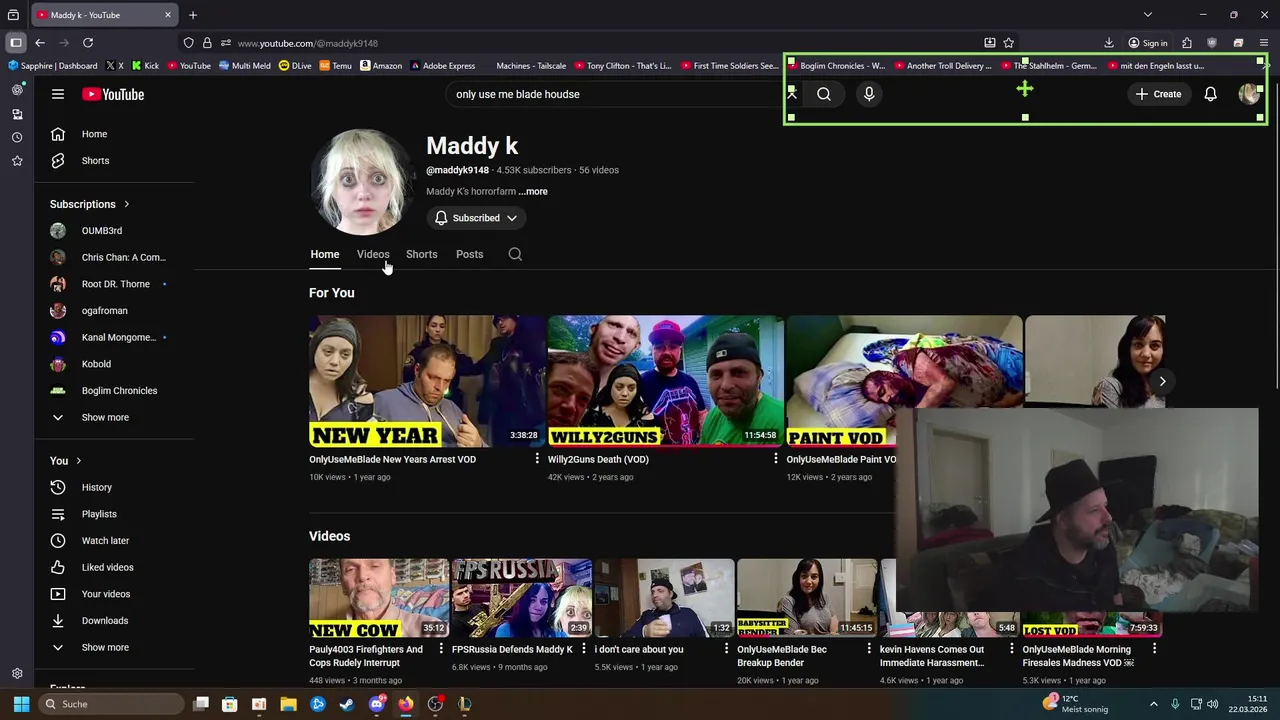
Task: Open a new browser tab
Action: [193, 15]
